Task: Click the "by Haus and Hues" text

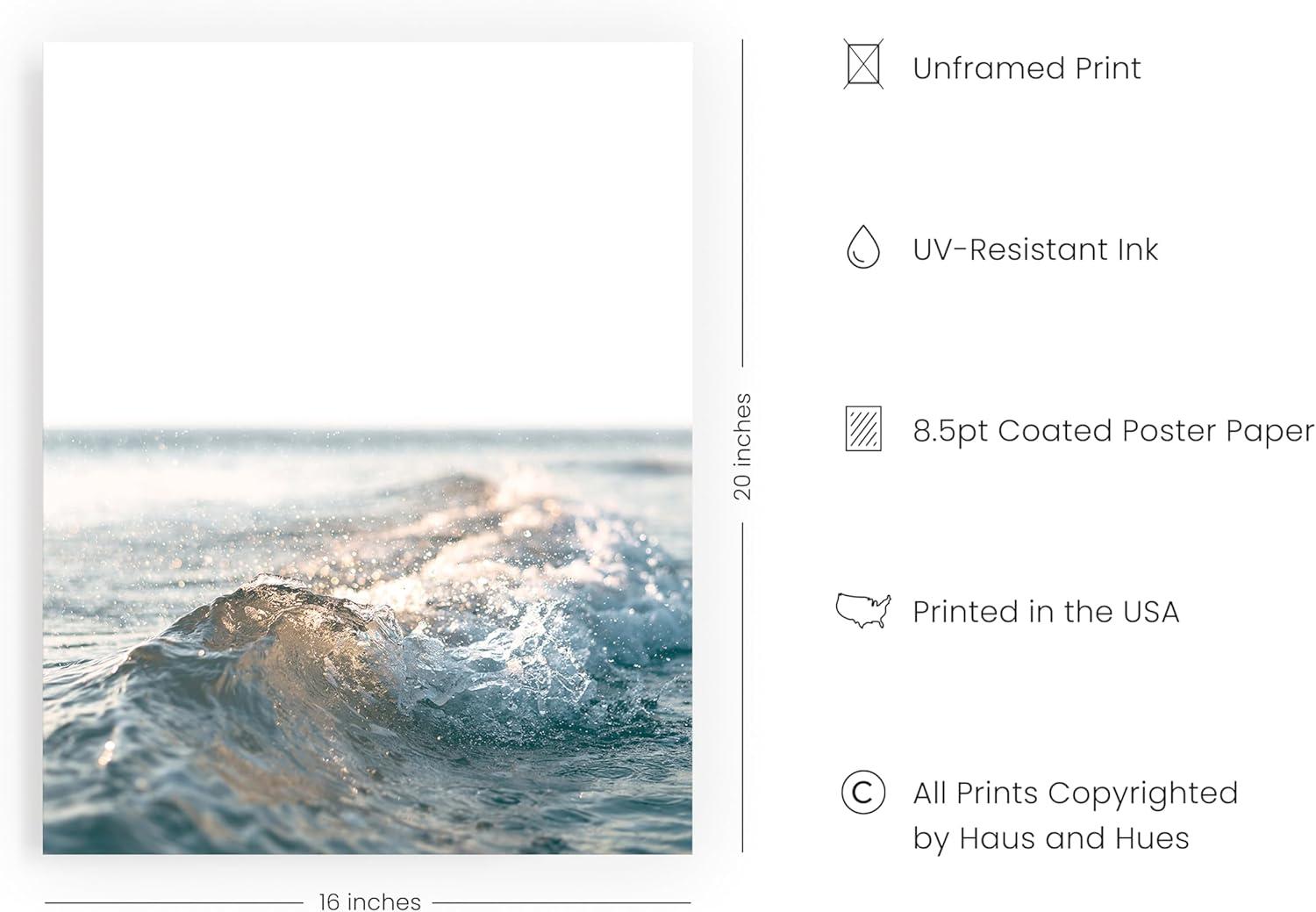Action: tap(1050, 838)
